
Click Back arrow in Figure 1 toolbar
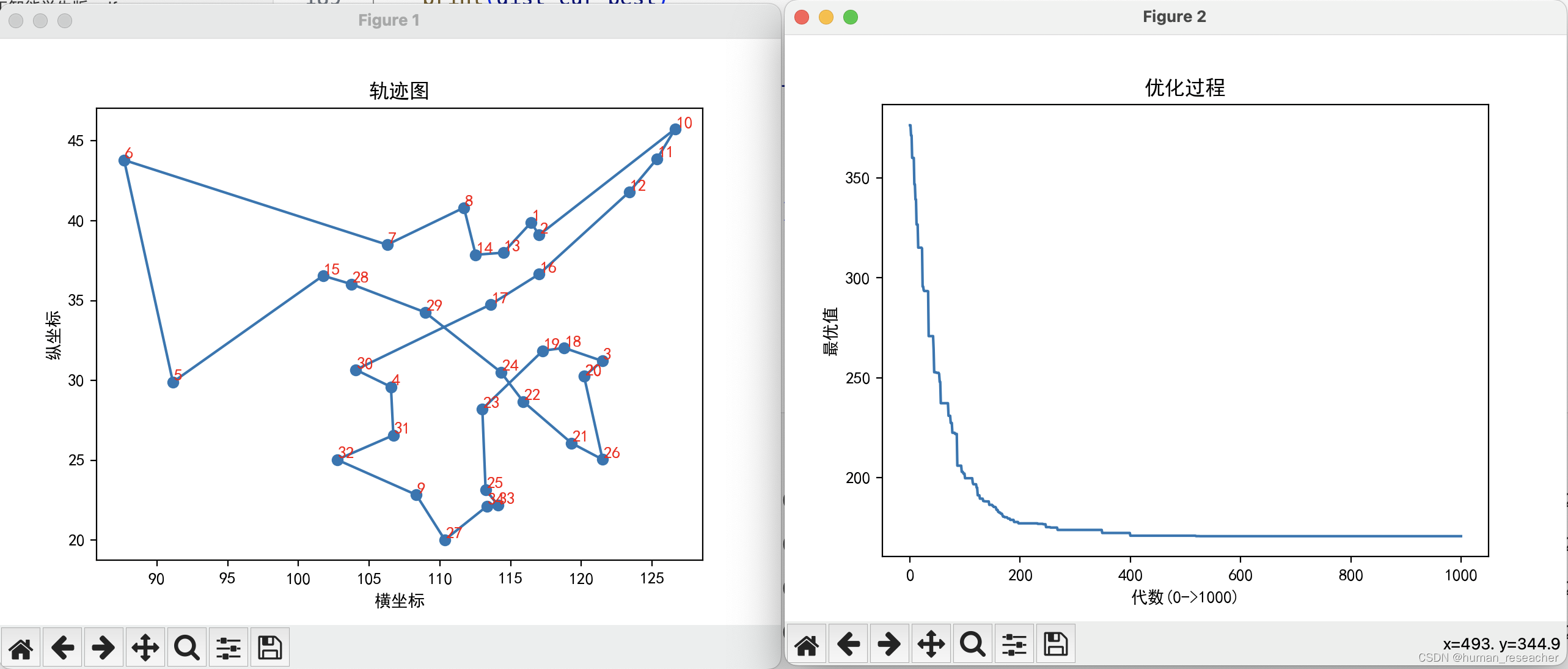click(62, 647)
